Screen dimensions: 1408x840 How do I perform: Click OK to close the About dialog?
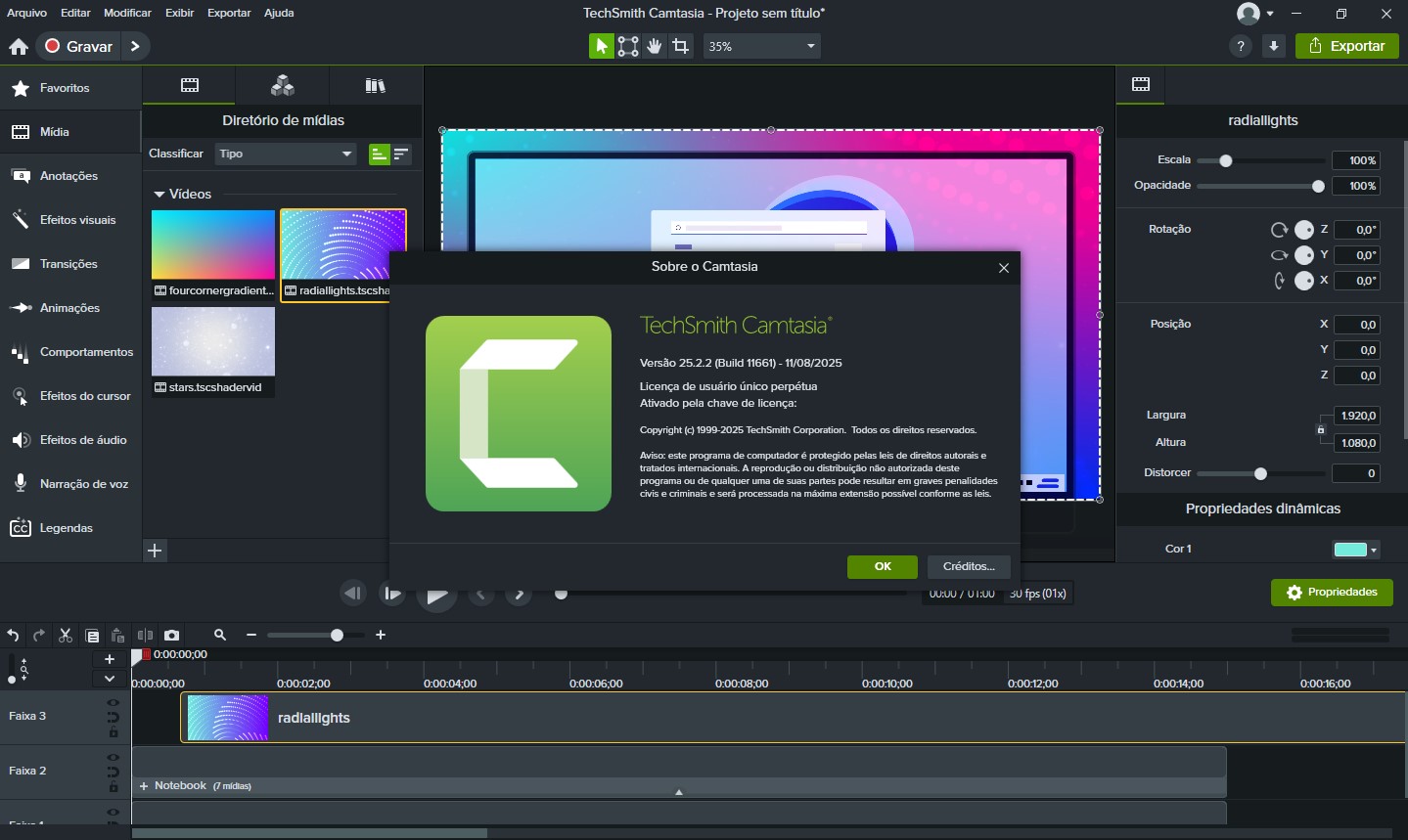pyautogui.click(x=882, y=566)
